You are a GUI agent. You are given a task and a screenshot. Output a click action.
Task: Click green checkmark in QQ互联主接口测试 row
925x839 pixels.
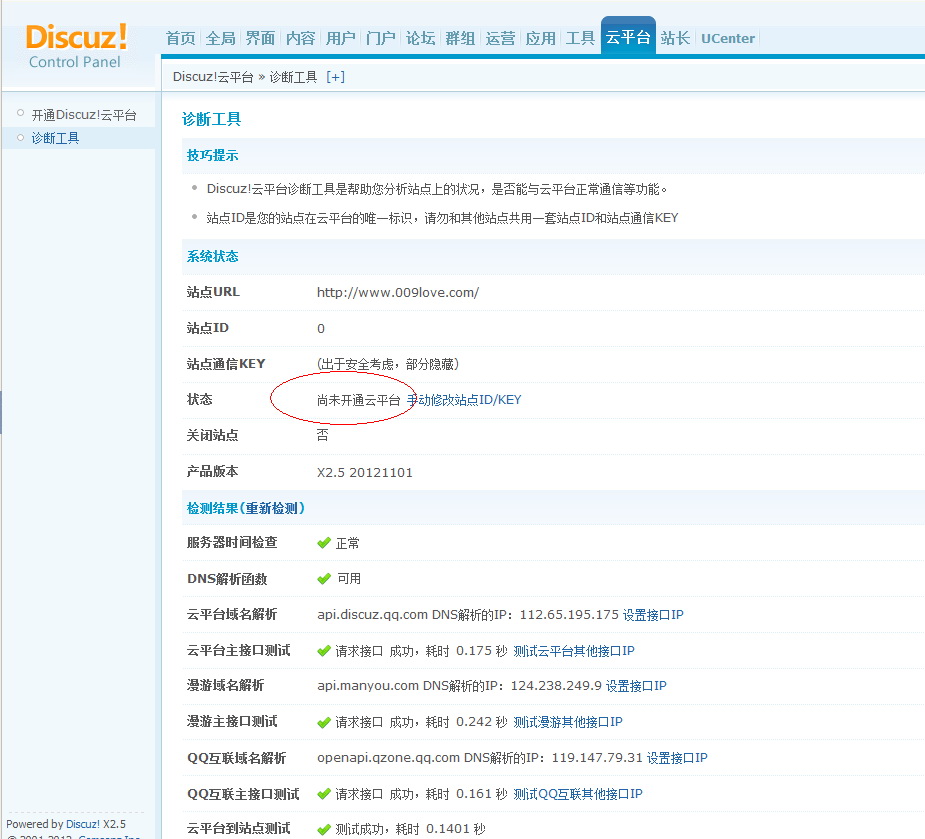tap(324, 794)
